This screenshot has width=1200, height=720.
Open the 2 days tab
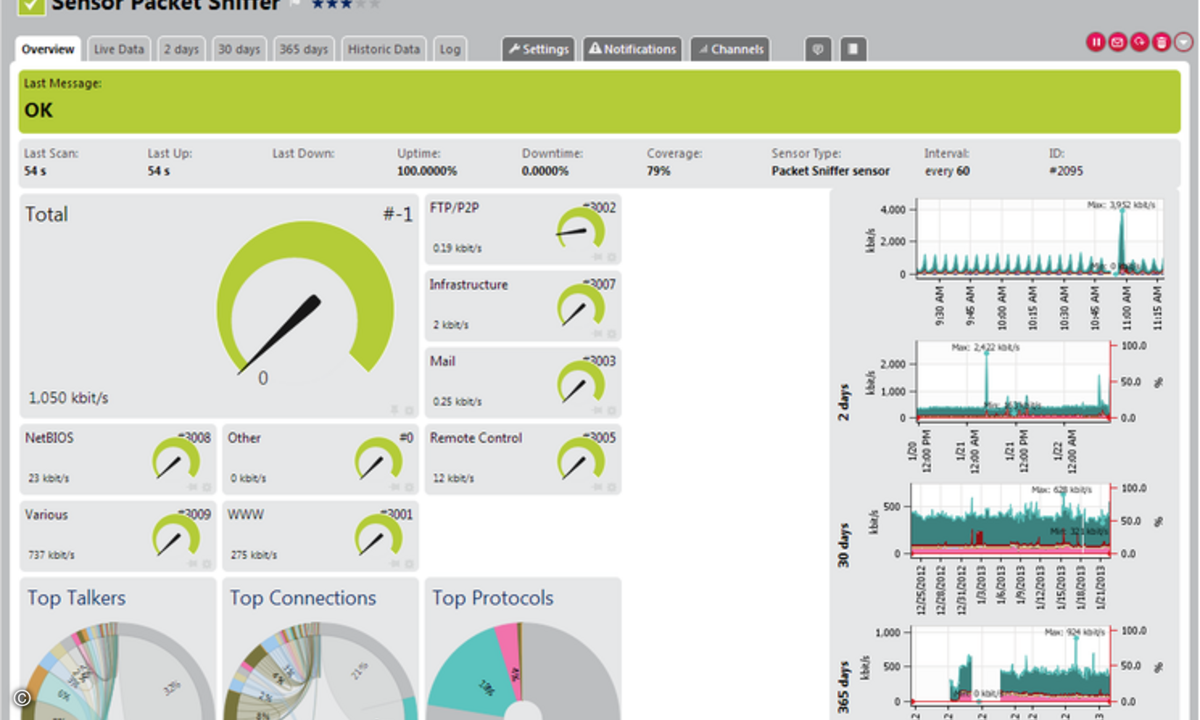coord(181,49)
